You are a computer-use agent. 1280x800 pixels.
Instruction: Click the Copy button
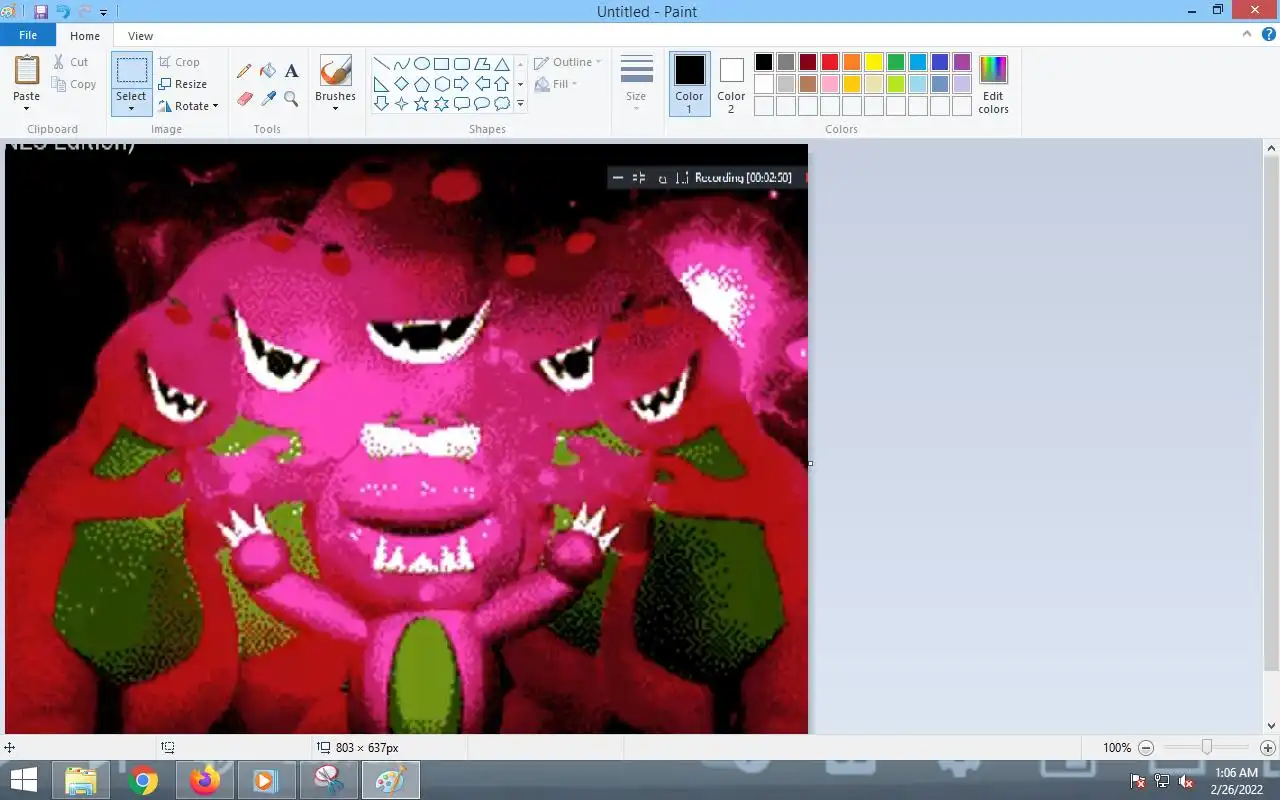coord(74,84)
